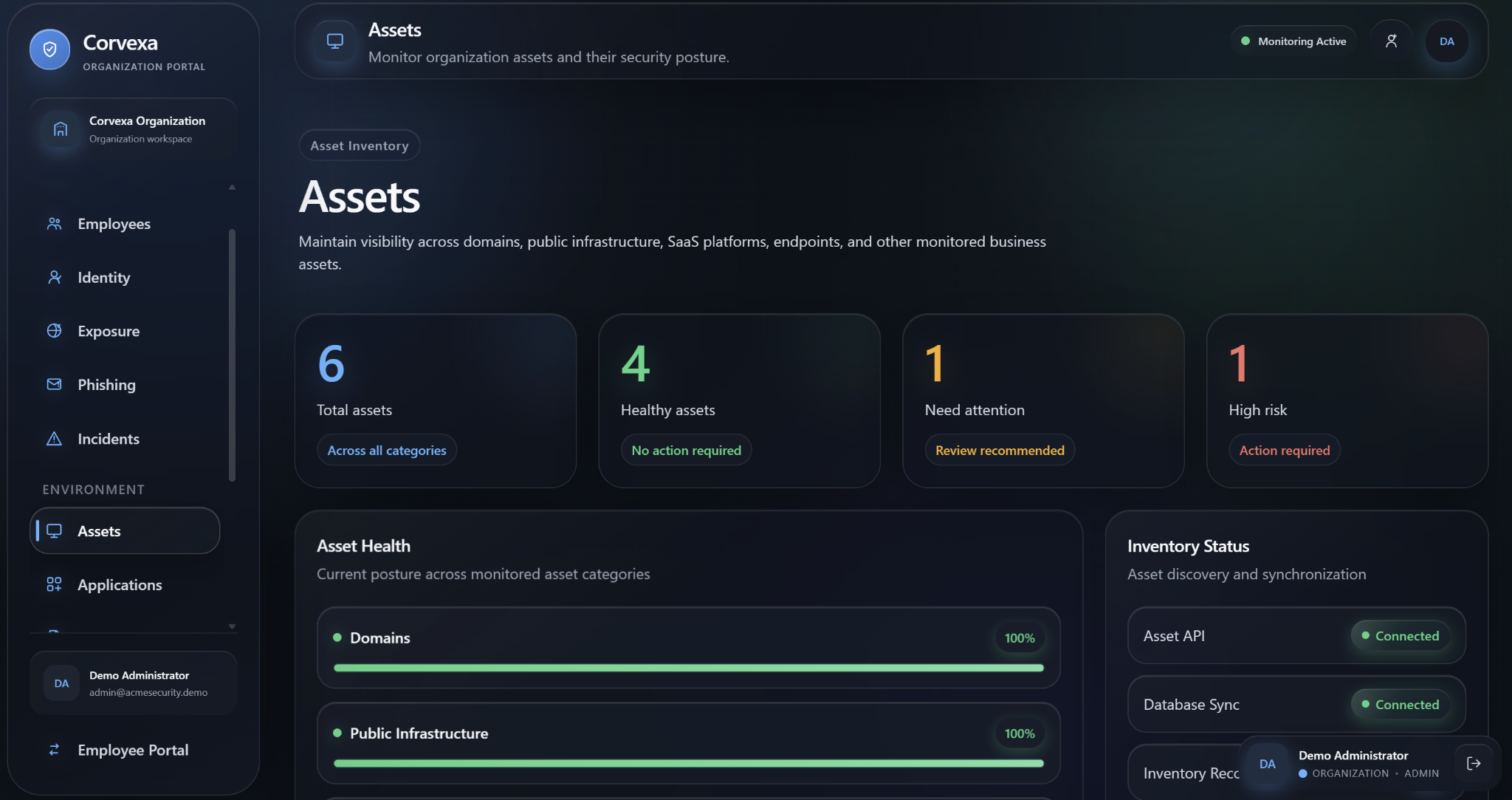Open the Incidents menu item
Image resolution: width=1512 pixels, height=800 pixels.
pyautogui.click(x=126, y=439)
